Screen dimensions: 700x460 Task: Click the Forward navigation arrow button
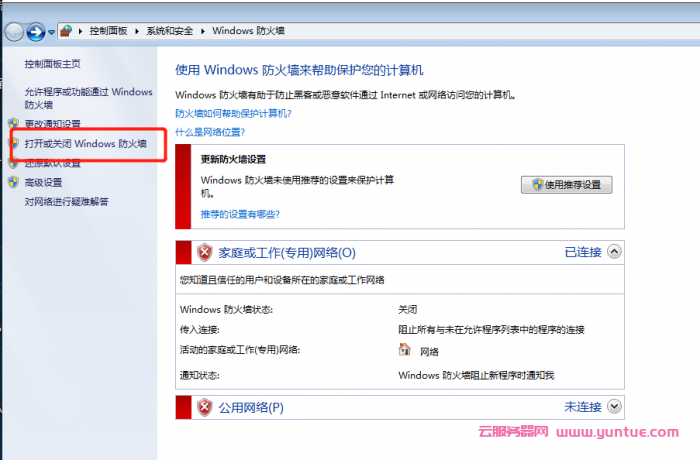tap(36, 32)
